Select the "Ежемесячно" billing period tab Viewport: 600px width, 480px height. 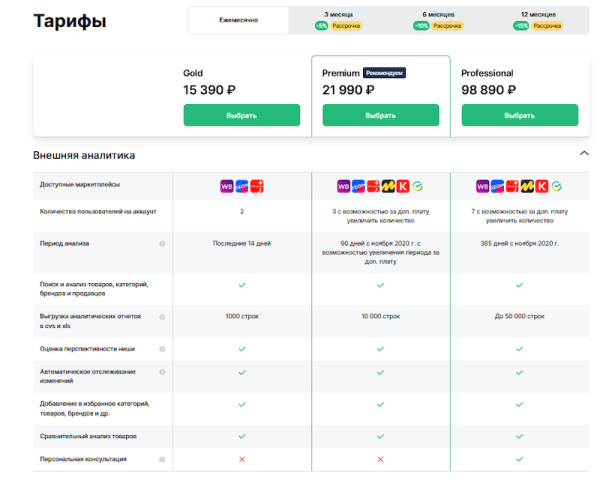[x=238, y=20]
